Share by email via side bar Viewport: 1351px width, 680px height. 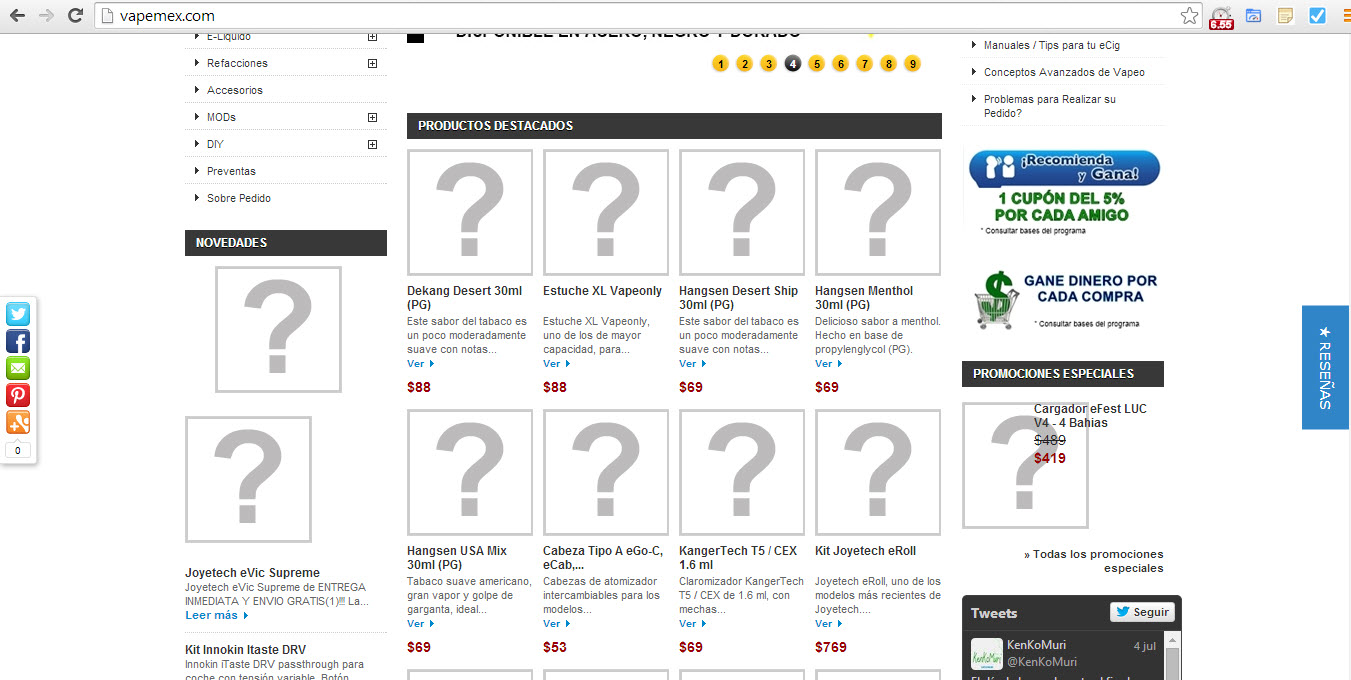pos(18,368)
